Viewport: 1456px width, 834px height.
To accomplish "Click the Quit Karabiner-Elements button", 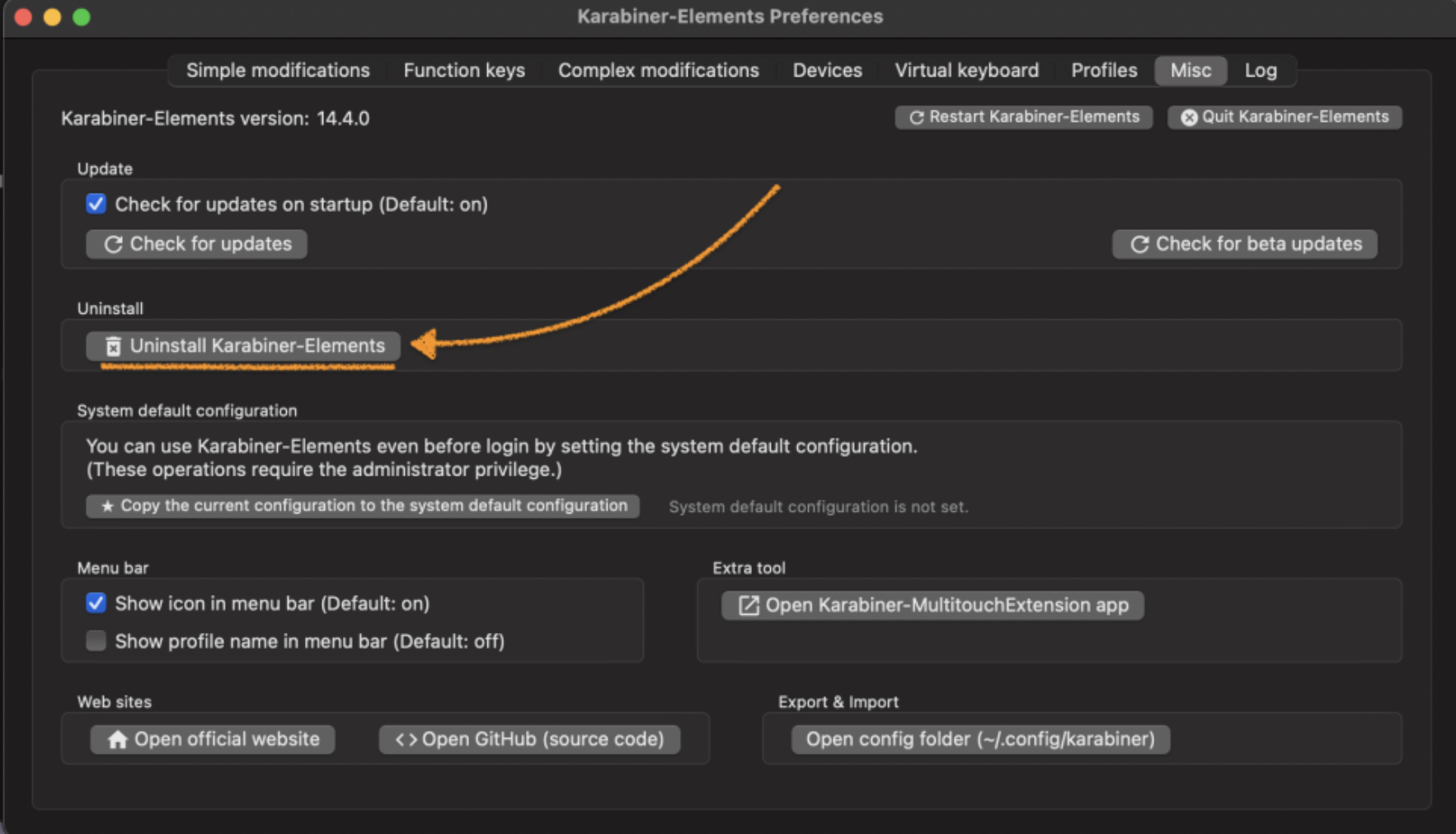I will pyautogui.click(x=1285, y=117).
